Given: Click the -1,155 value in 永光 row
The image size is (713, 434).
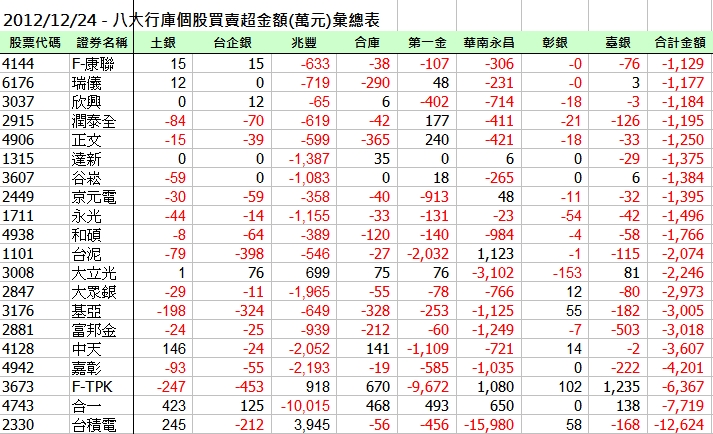Looking at the screenshot, I should (309, 216).
